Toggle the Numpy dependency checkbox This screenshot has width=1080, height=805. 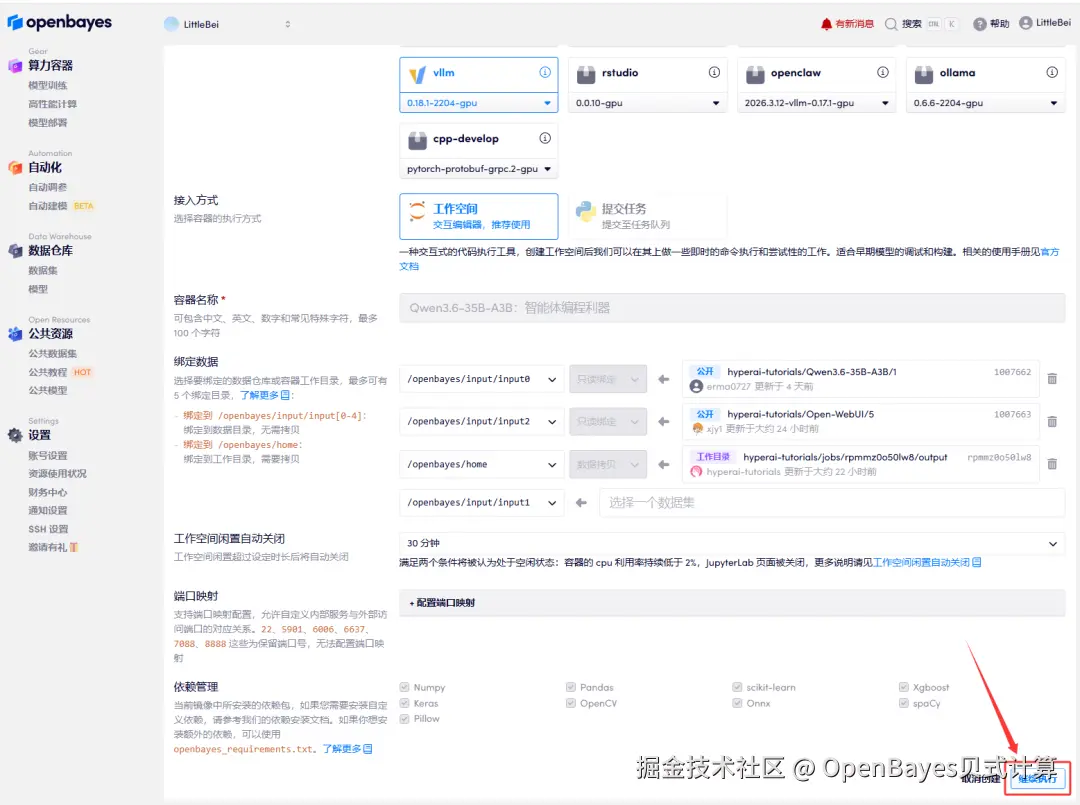[x=404, y=687]
